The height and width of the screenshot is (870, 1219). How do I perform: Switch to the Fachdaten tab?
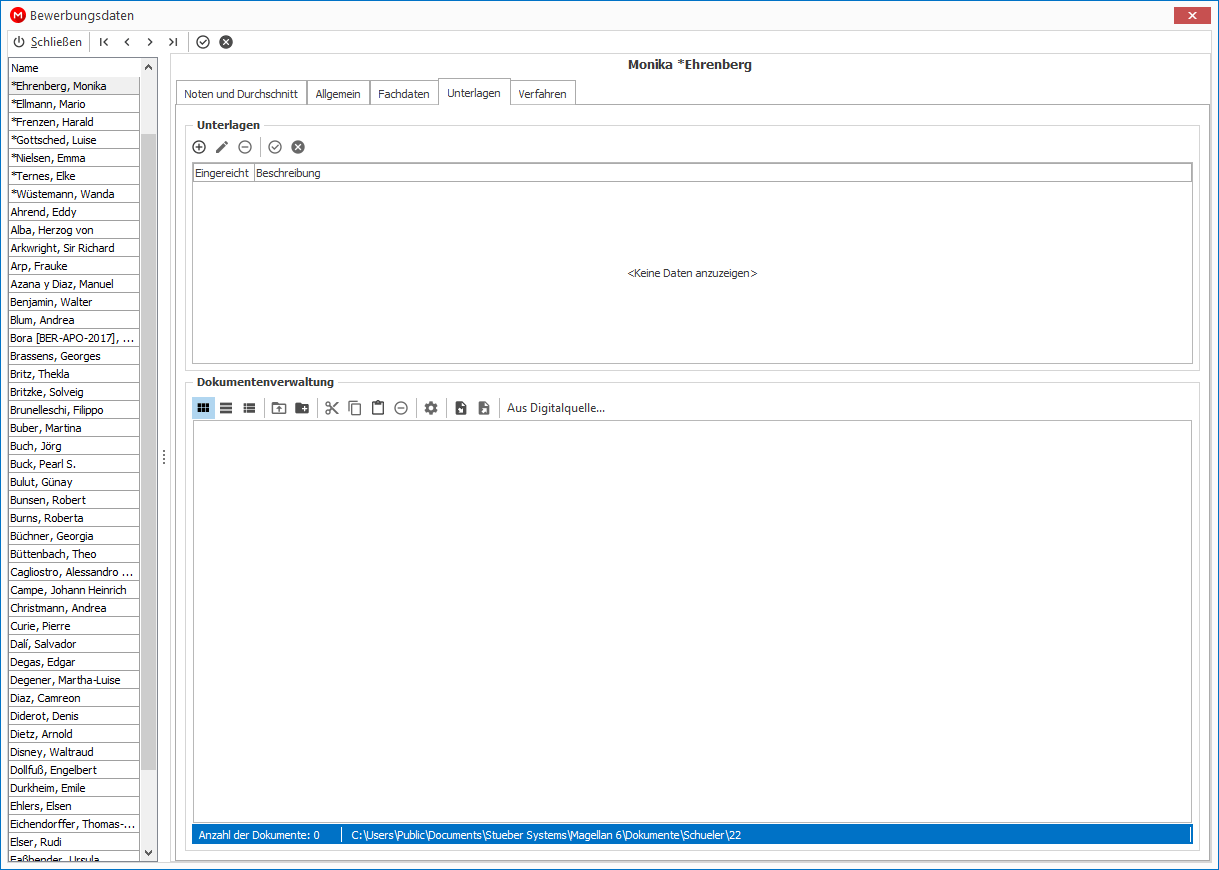pos(404,93)
